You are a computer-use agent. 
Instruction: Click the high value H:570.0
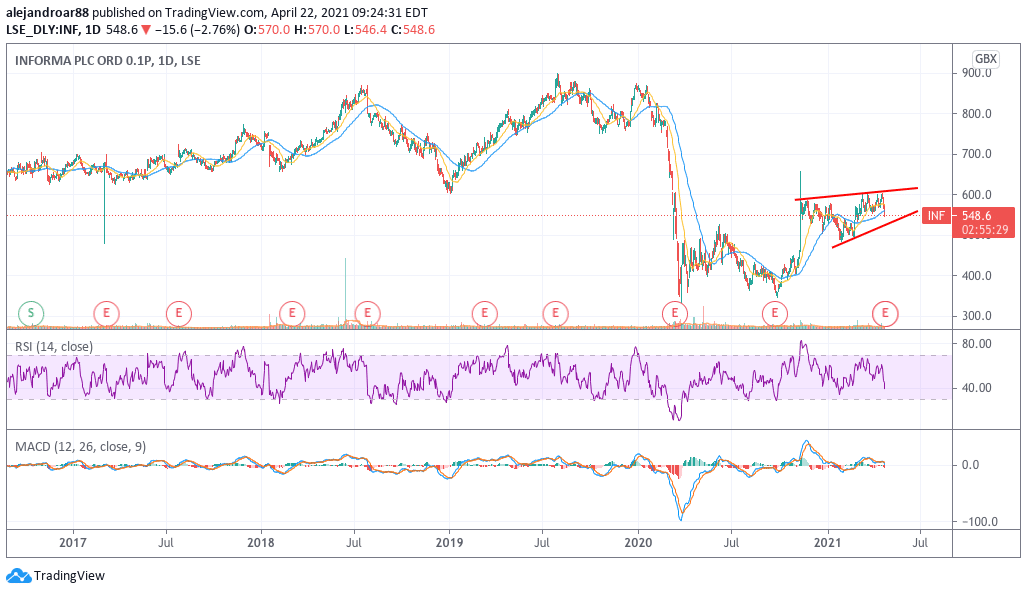pyautogui.click(x=317, y=30)
